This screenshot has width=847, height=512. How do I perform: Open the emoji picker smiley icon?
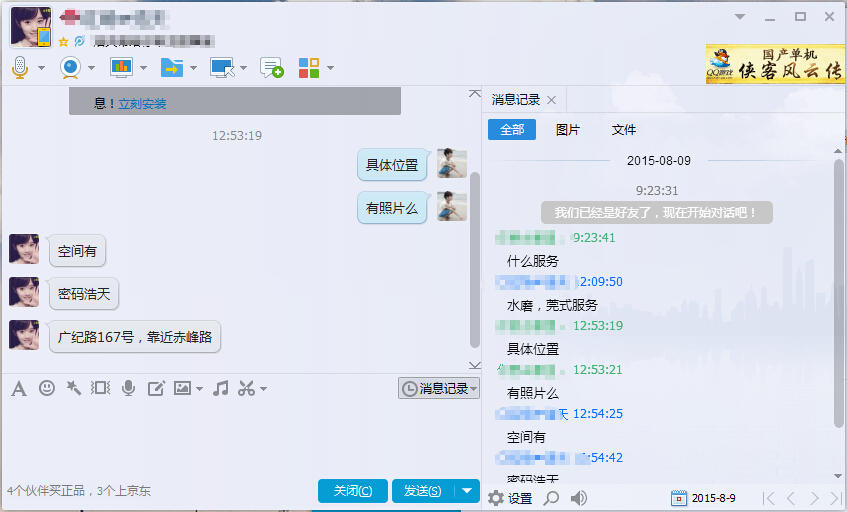pos(47,388)
